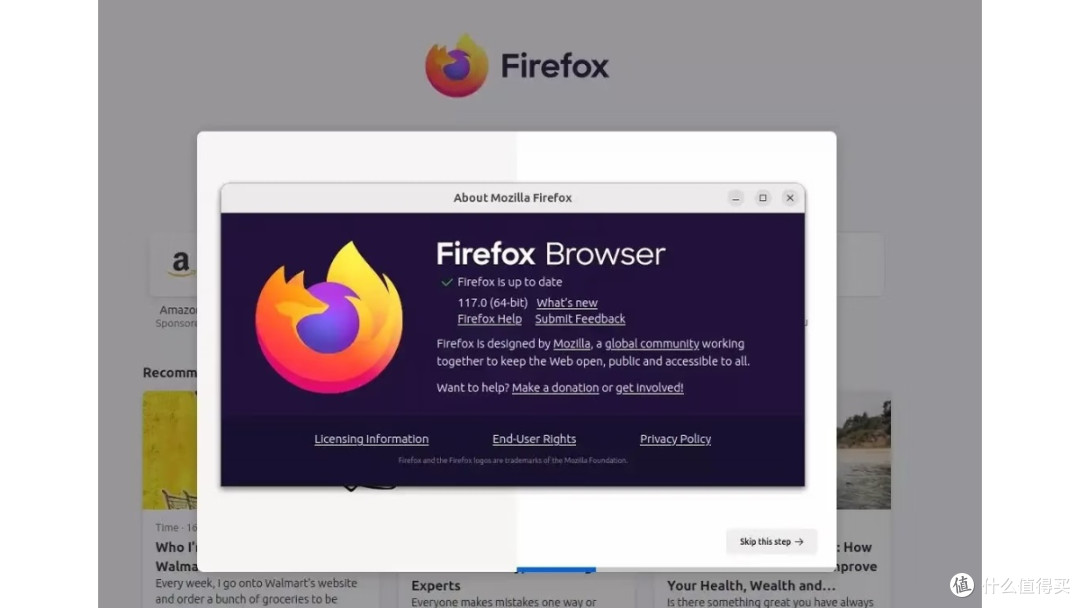This screenshot has width=1080, height=608.
Task: Click the green up-to-date checkmark icon
Action: tap(446, 282)
